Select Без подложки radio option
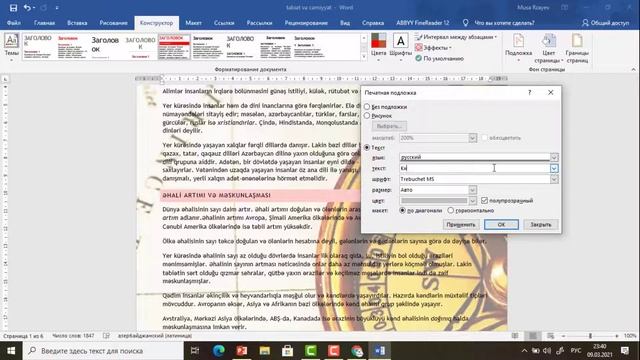Screen dimensions: 640x360 tap(367, 107)
